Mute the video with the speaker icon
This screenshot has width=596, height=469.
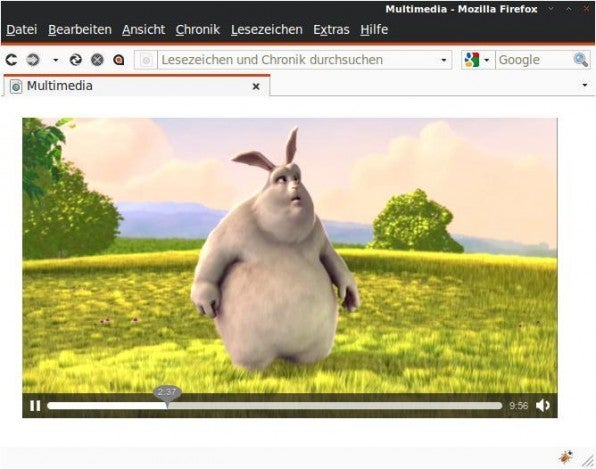[x=543, y=406]
